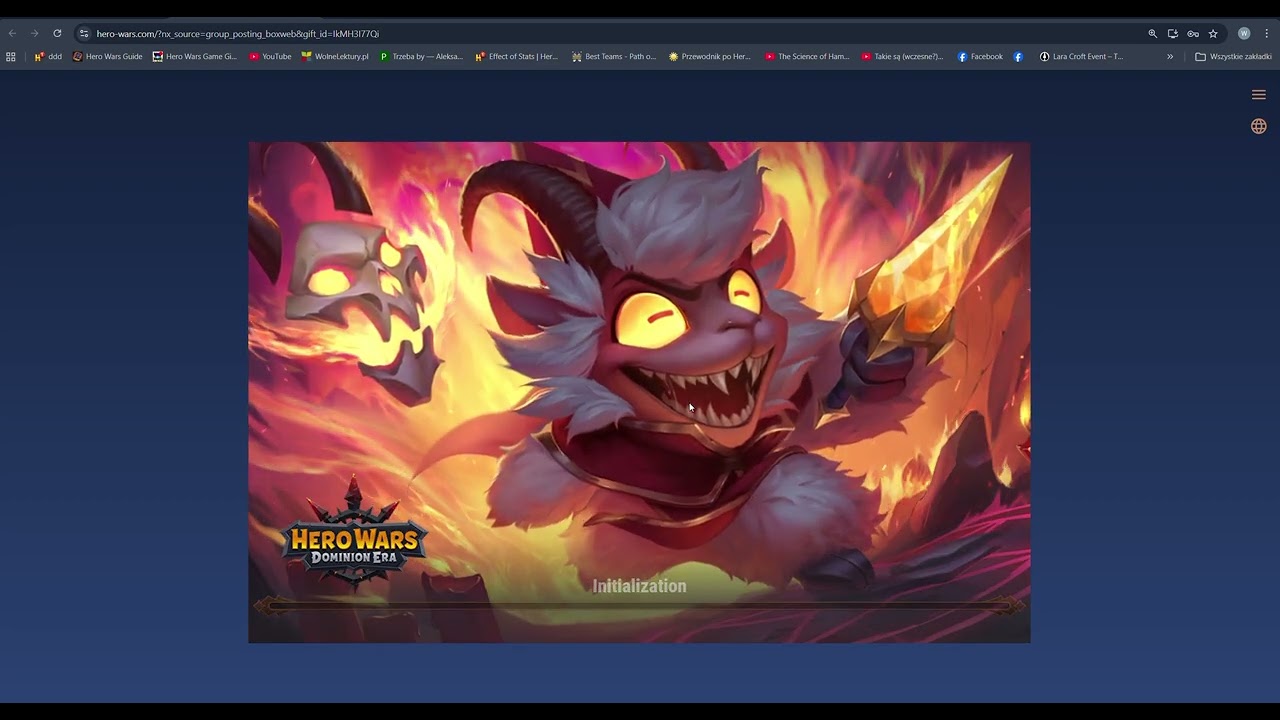Open the 'Wszystkie zakładki' folder
Image resolution: width=1280 pixels, height=720 pixels.
pos(1233,57)
